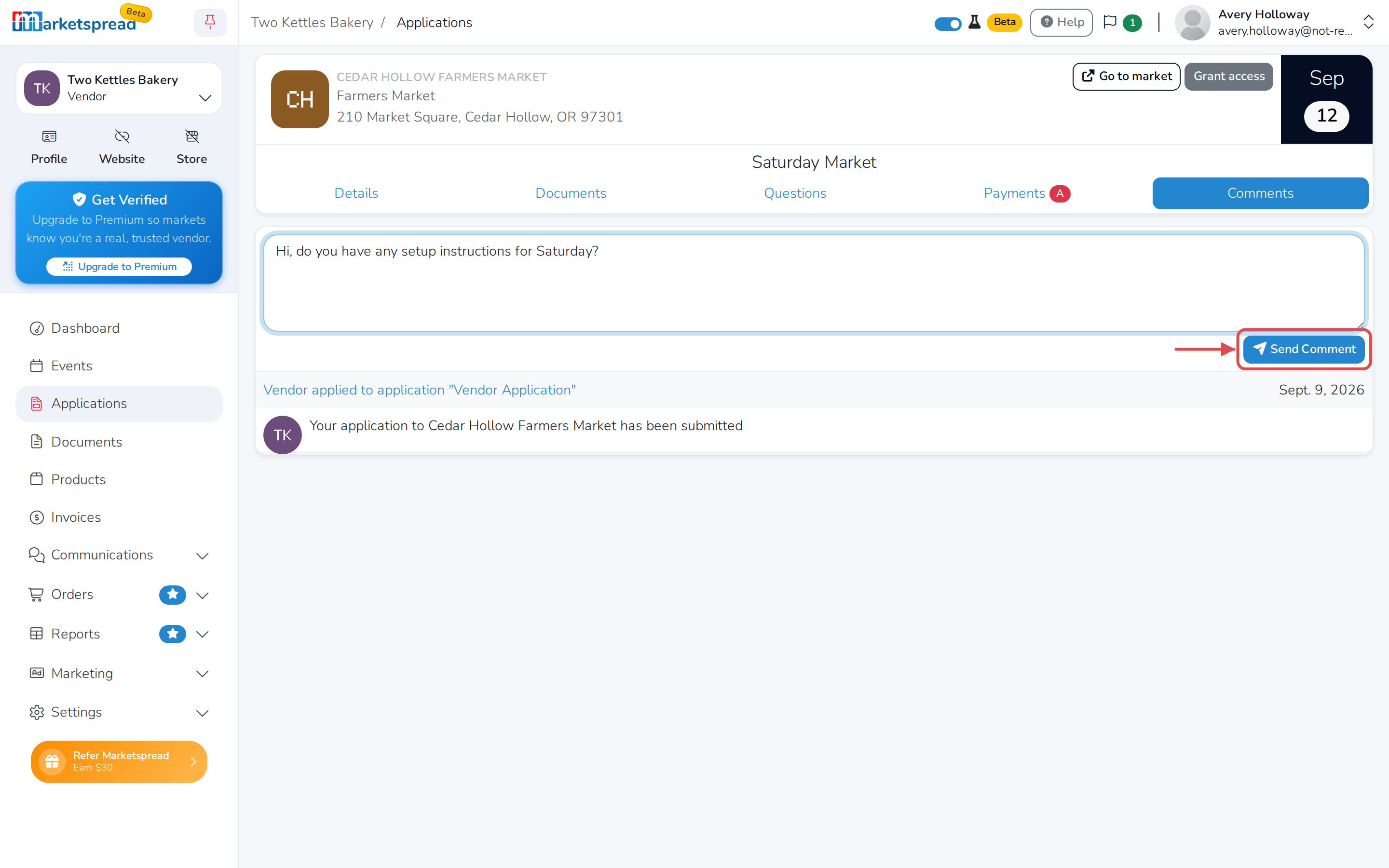
Task: Click the CH market logo
Action: [x=300, y=99]
